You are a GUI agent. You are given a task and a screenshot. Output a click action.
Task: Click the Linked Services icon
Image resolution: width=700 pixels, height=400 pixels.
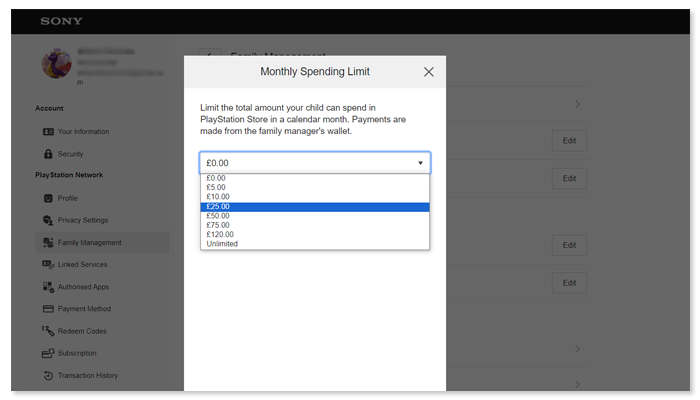coord(48,265)
